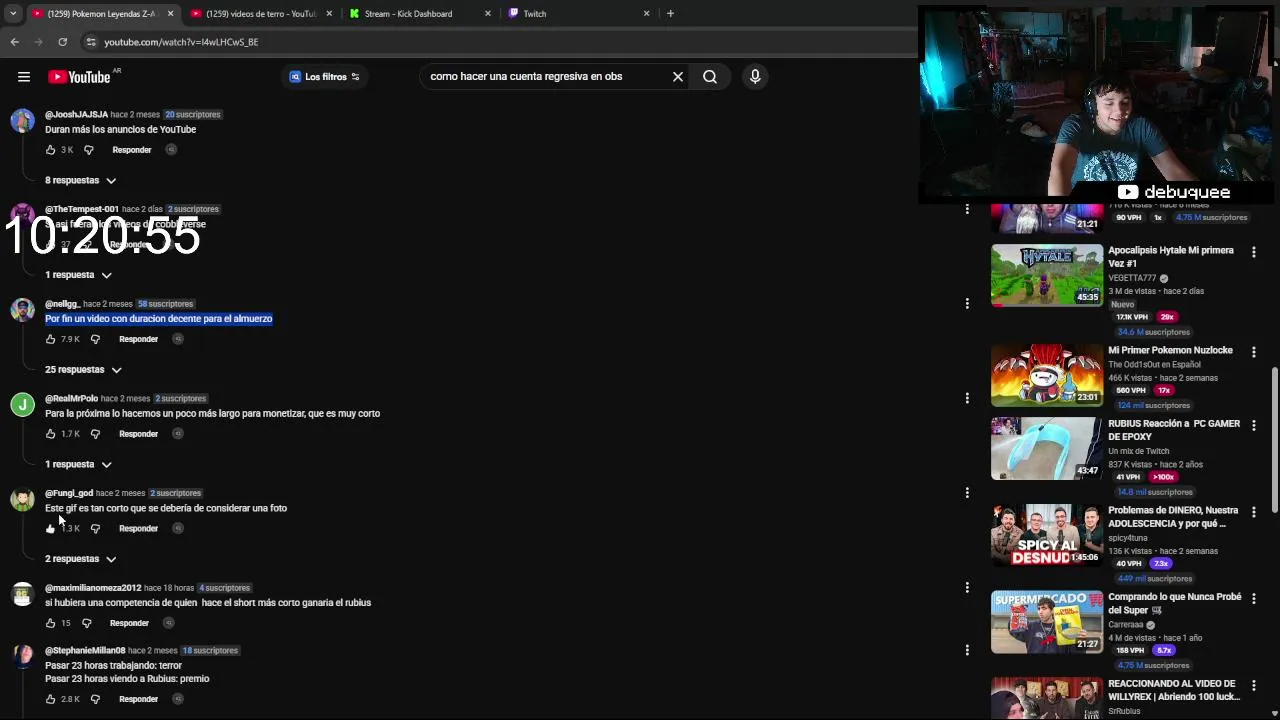Open Problemas de DINERO video thumbnail
Screen dimensions: 1280x720
click(1047, 535)
